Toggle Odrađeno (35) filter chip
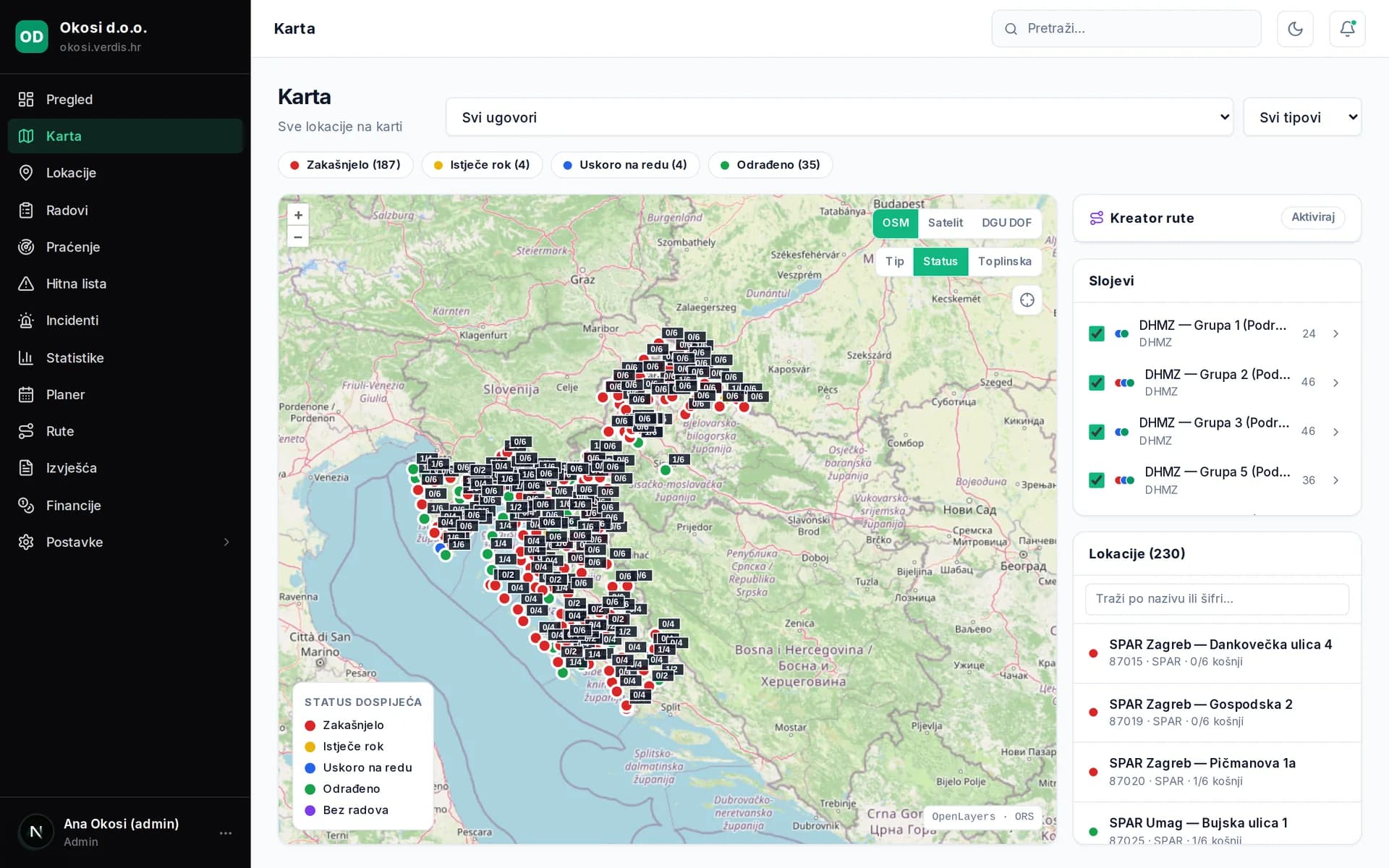 770,165
